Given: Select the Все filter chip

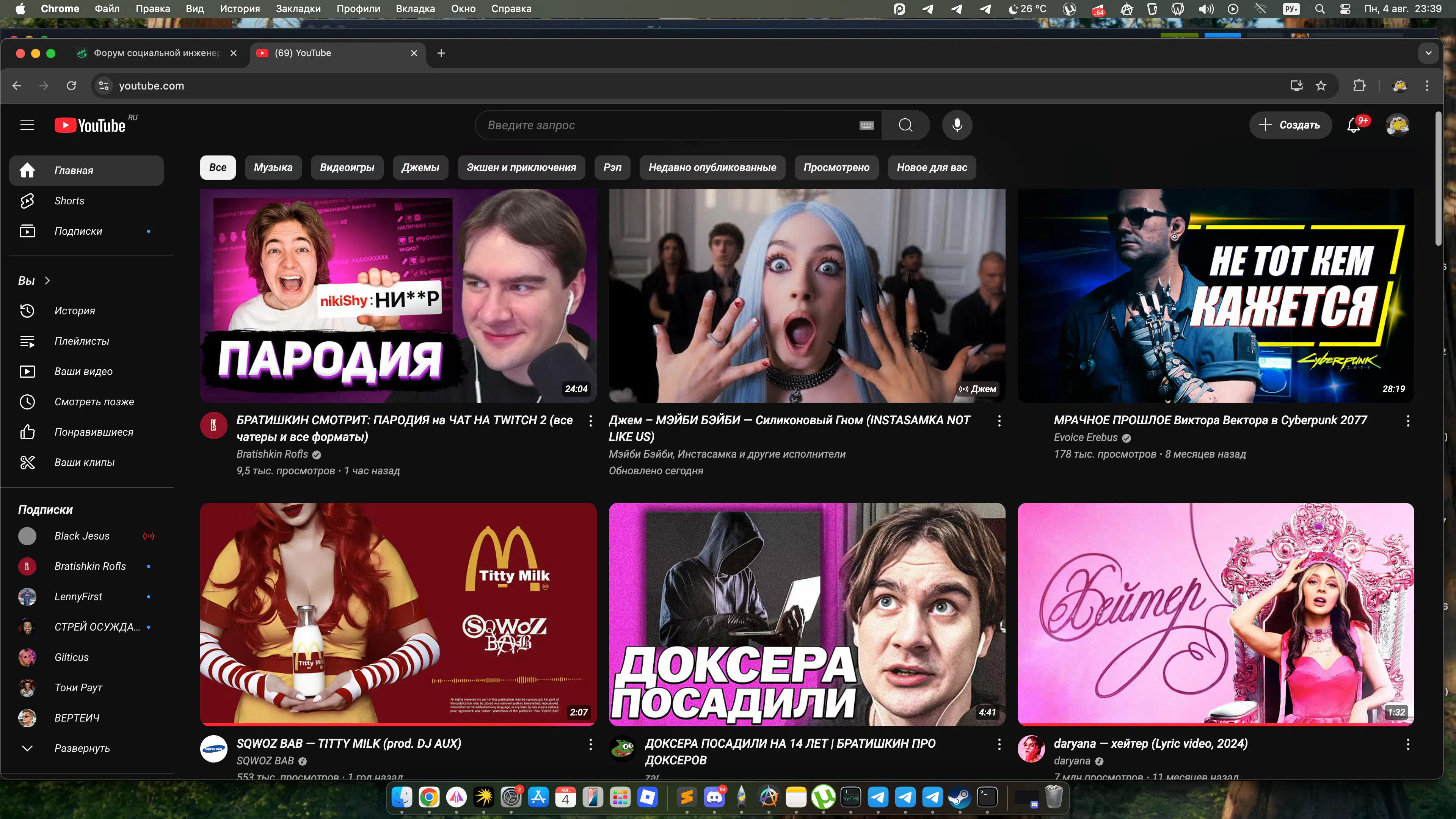Looking at the screenshot, I should pos(218,167).
